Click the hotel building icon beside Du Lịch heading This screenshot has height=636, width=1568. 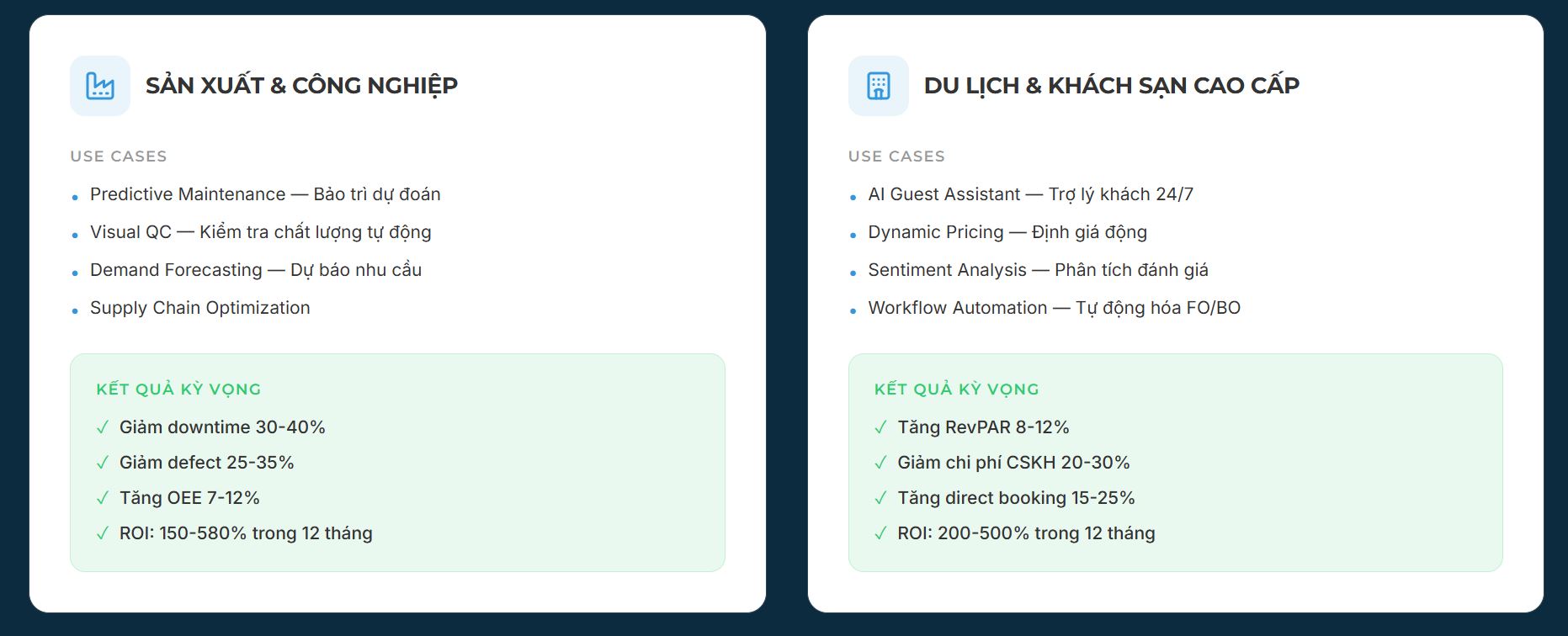[x=878, y=86]
